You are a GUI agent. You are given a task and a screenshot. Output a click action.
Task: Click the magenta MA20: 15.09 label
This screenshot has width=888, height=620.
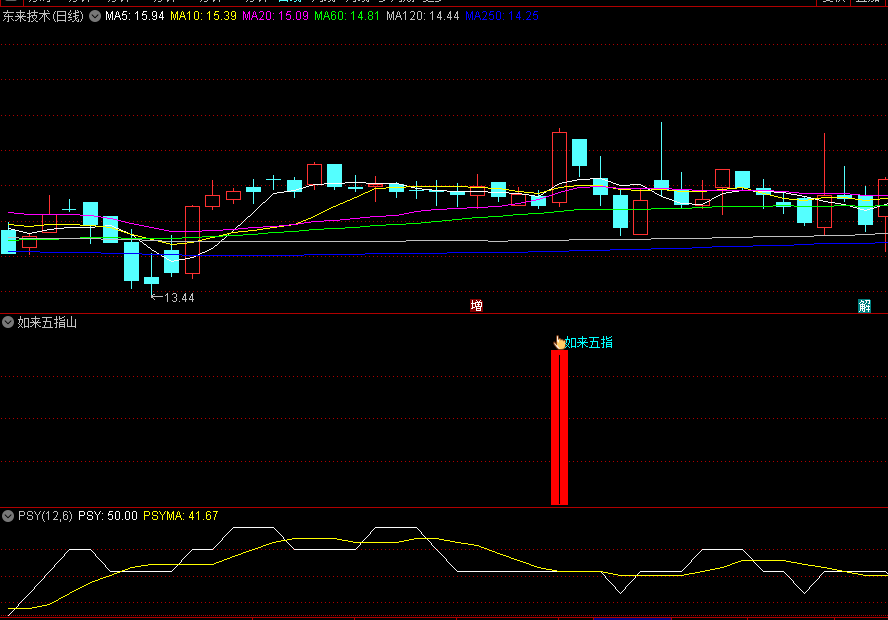[275, 16]
